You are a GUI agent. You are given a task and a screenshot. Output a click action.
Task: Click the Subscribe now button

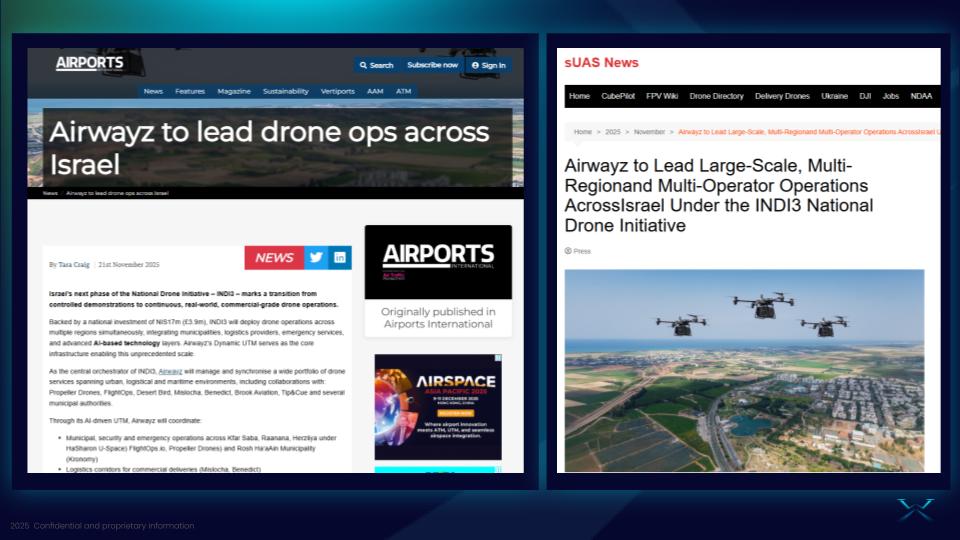[432, 65]
